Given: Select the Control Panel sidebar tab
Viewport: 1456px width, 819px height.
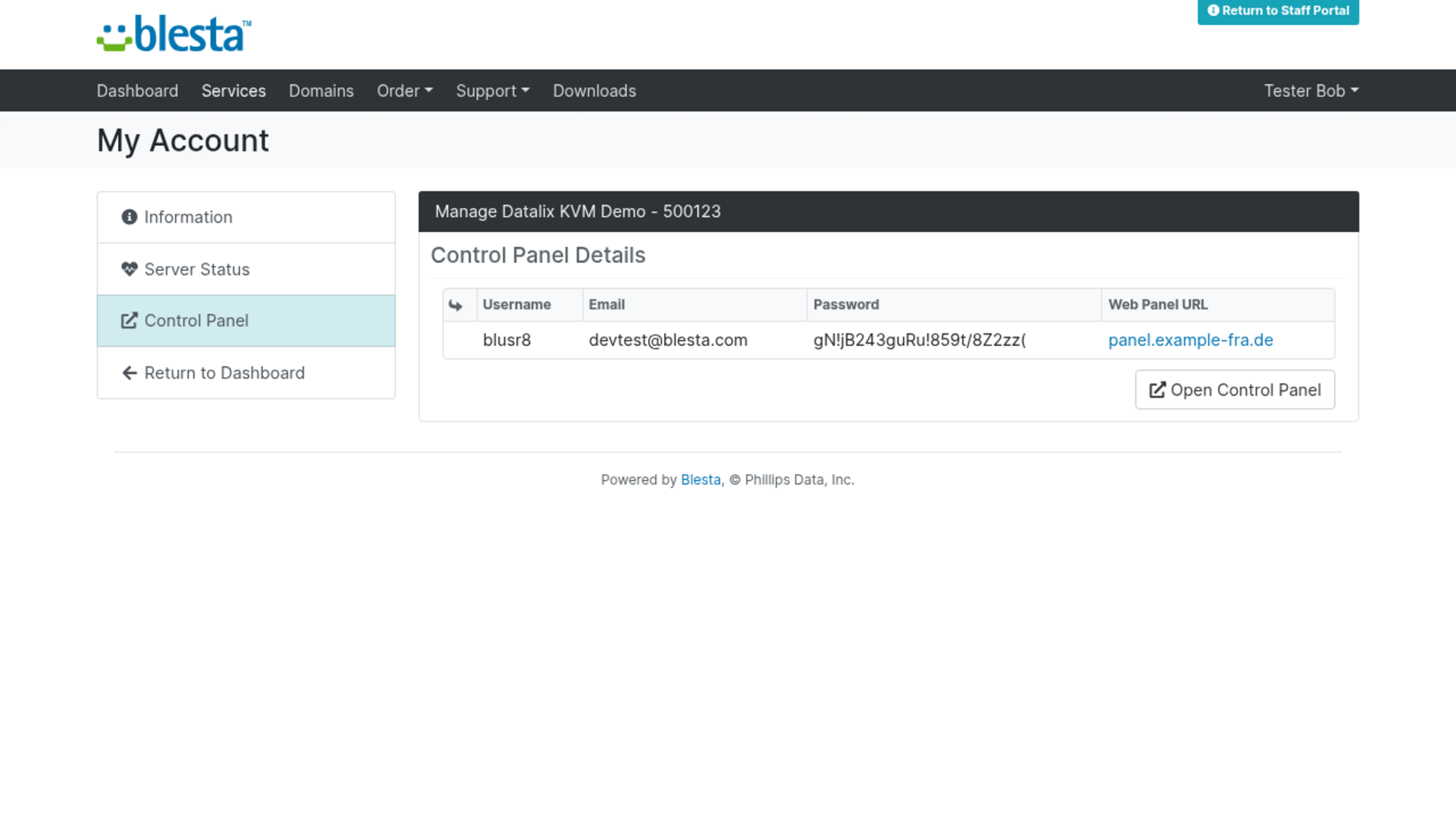Looking at the screenshot, I should pos(246,321).
